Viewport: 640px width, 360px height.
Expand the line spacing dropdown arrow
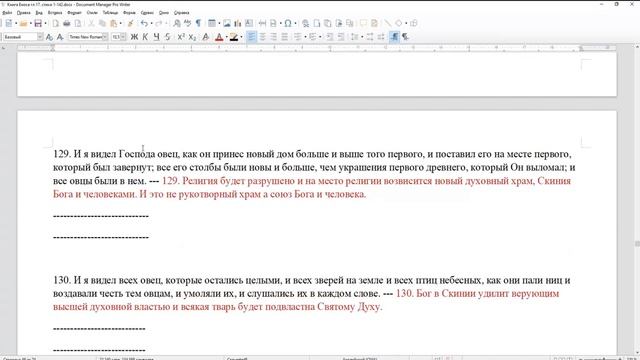[x=362, y=37]
